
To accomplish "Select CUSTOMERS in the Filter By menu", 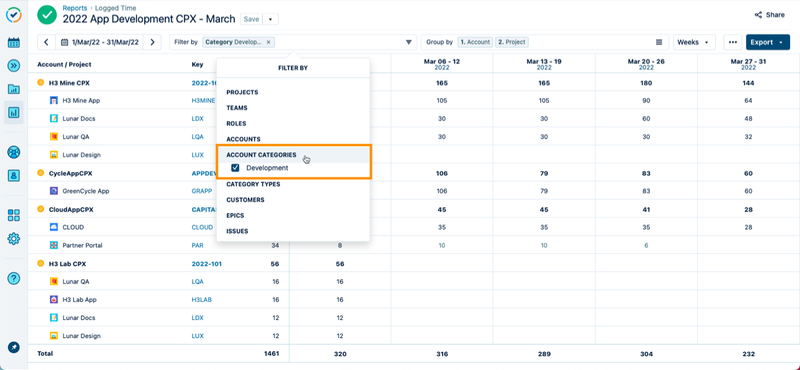I will pos(245,200).
